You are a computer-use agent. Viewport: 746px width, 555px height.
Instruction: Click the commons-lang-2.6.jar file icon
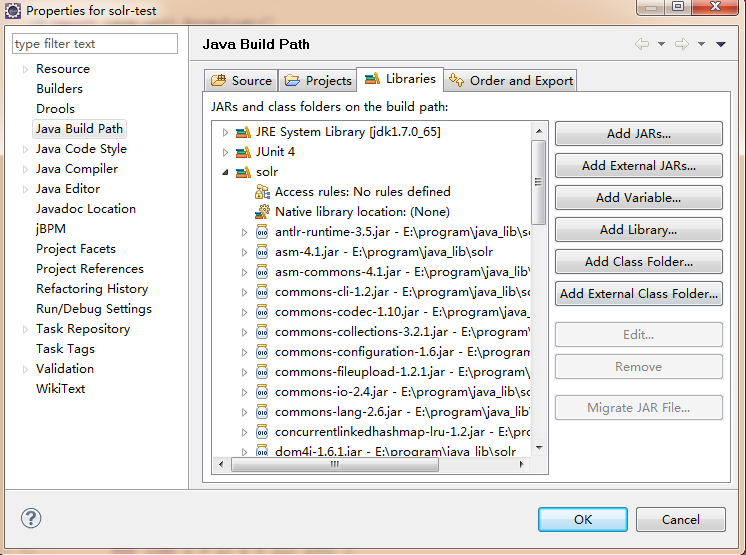point(262,412)
